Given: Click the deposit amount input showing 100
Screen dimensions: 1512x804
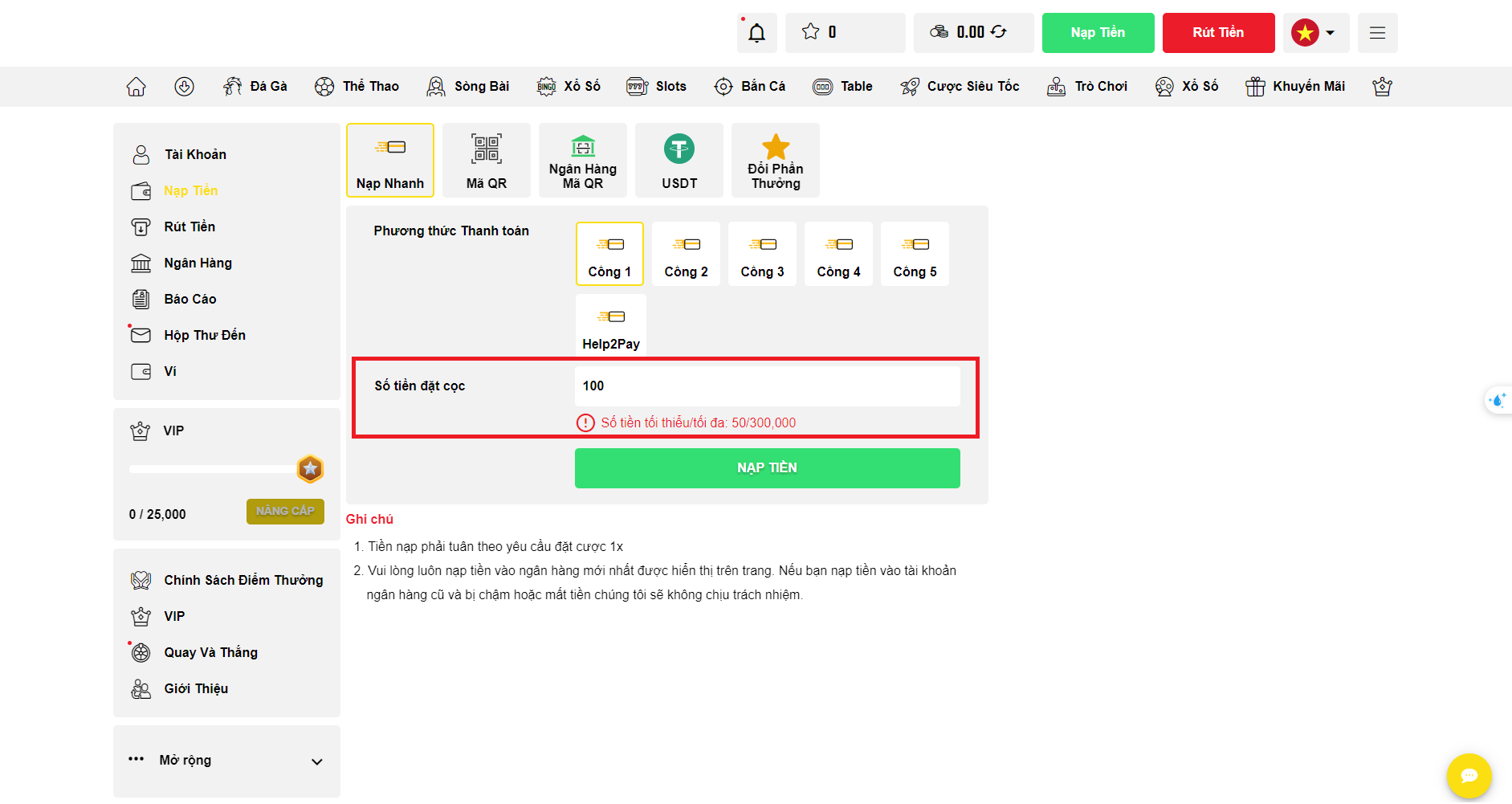Looking at the screenshot, I should click(767, 386).
